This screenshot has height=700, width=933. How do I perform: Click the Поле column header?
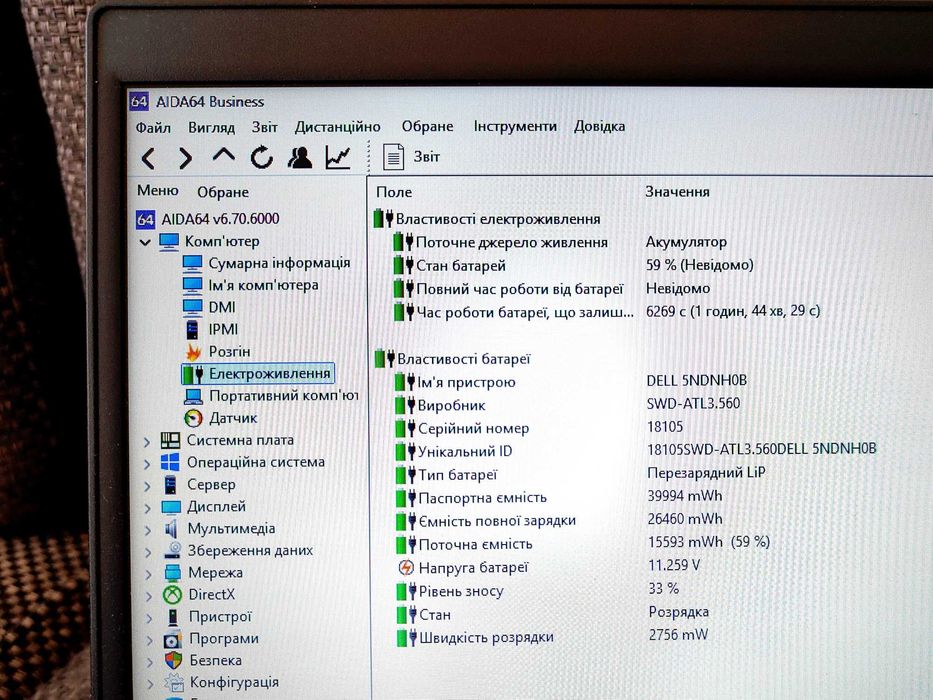394,192
